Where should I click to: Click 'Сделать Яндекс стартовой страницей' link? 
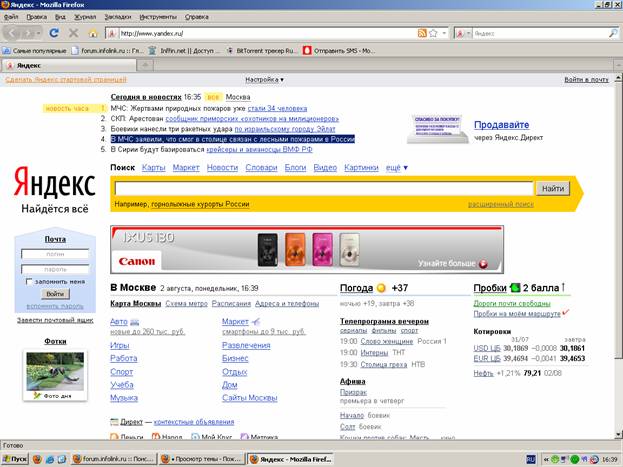point(66,79)
